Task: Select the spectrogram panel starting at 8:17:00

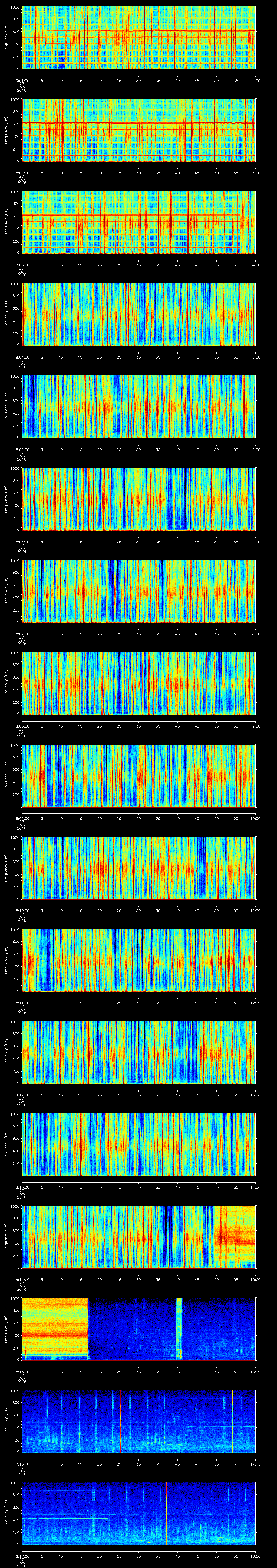Action: pos(139,1514)
